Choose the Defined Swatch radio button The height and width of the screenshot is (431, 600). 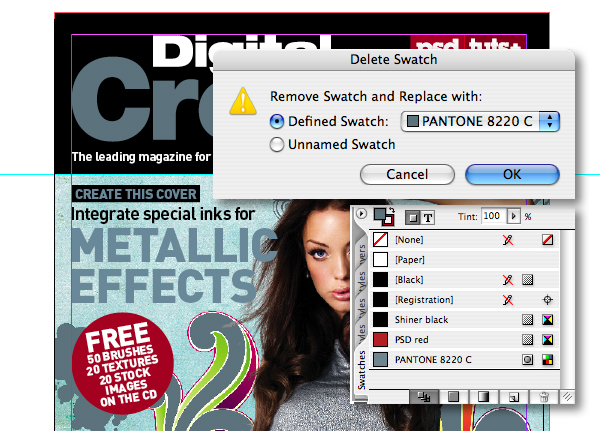[x=277, y=121]
